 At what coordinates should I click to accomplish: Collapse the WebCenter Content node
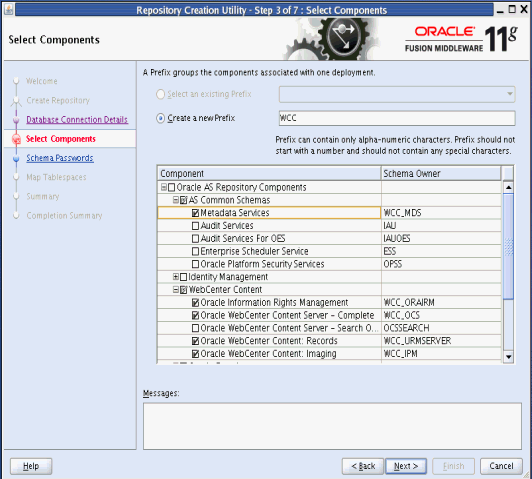click(176, 290)
